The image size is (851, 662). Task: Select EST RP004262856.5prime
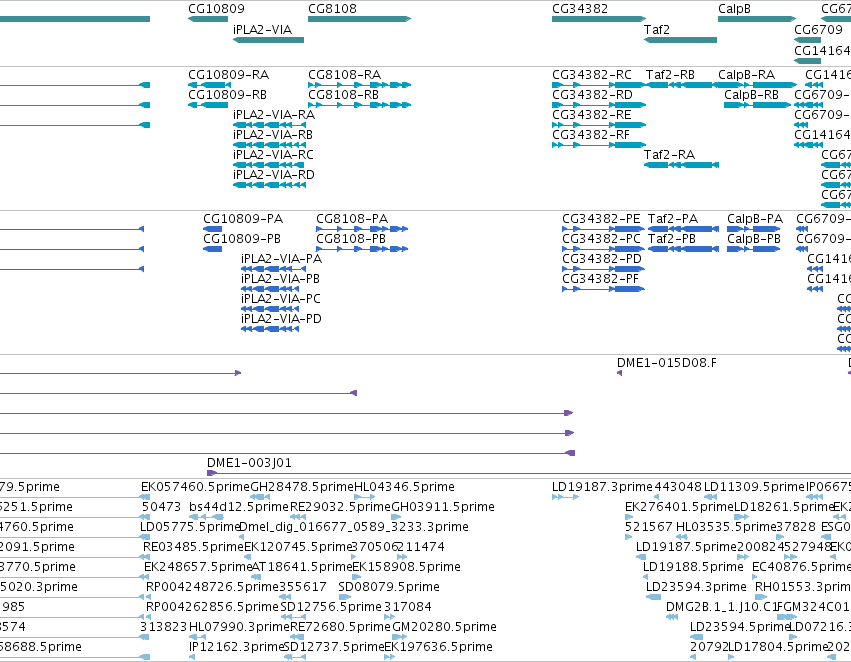[212, 607]
